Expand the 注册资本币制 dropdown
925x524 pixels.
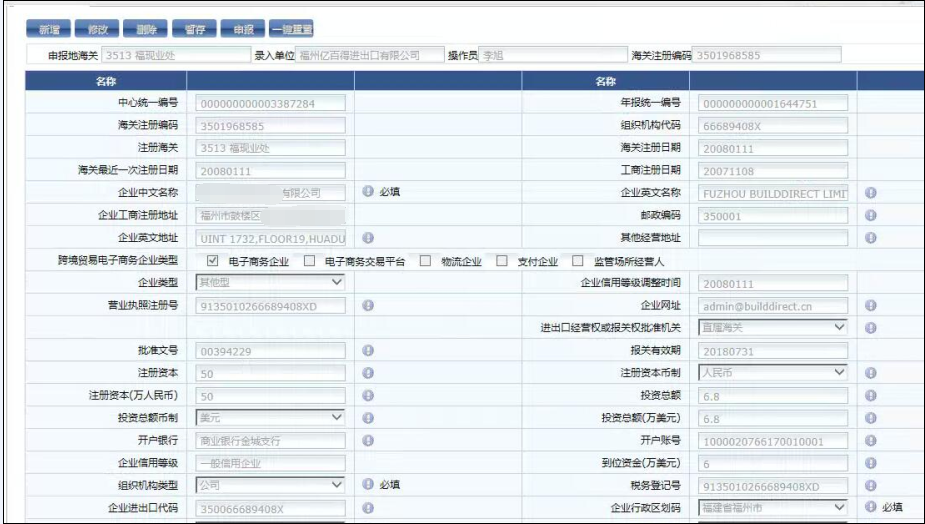pyautogui.click(x=773, y=372)
